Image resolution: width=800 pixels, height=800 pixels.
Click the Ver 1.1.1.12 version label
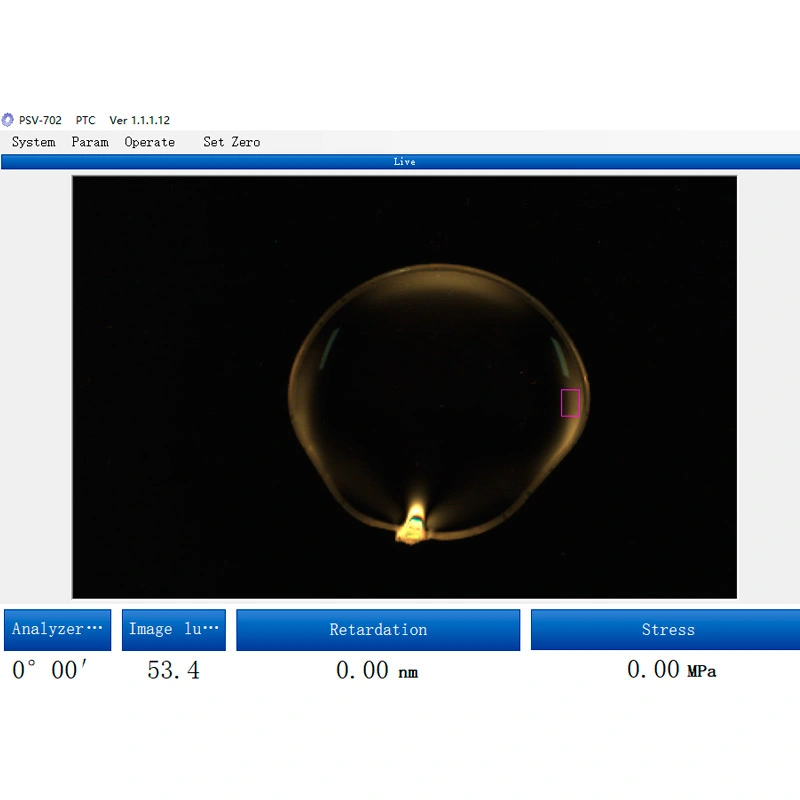[x=139, y=120]
